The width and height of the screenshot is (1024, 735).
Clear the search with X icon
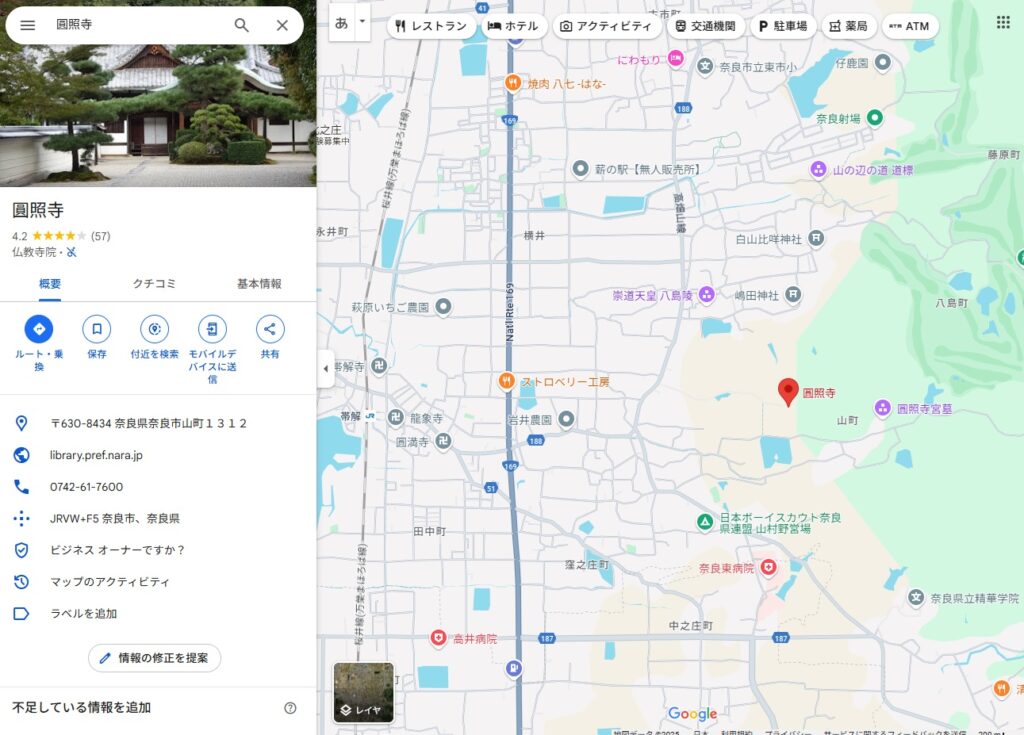tap(282, 25)
